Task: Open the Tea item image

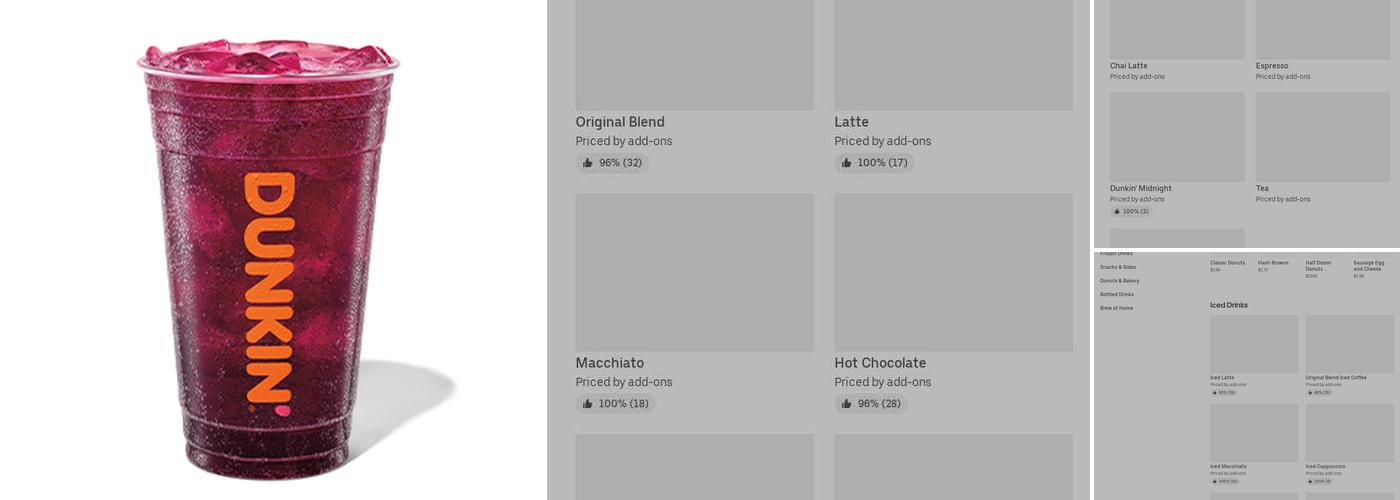Action: [x=1323, y=137]
